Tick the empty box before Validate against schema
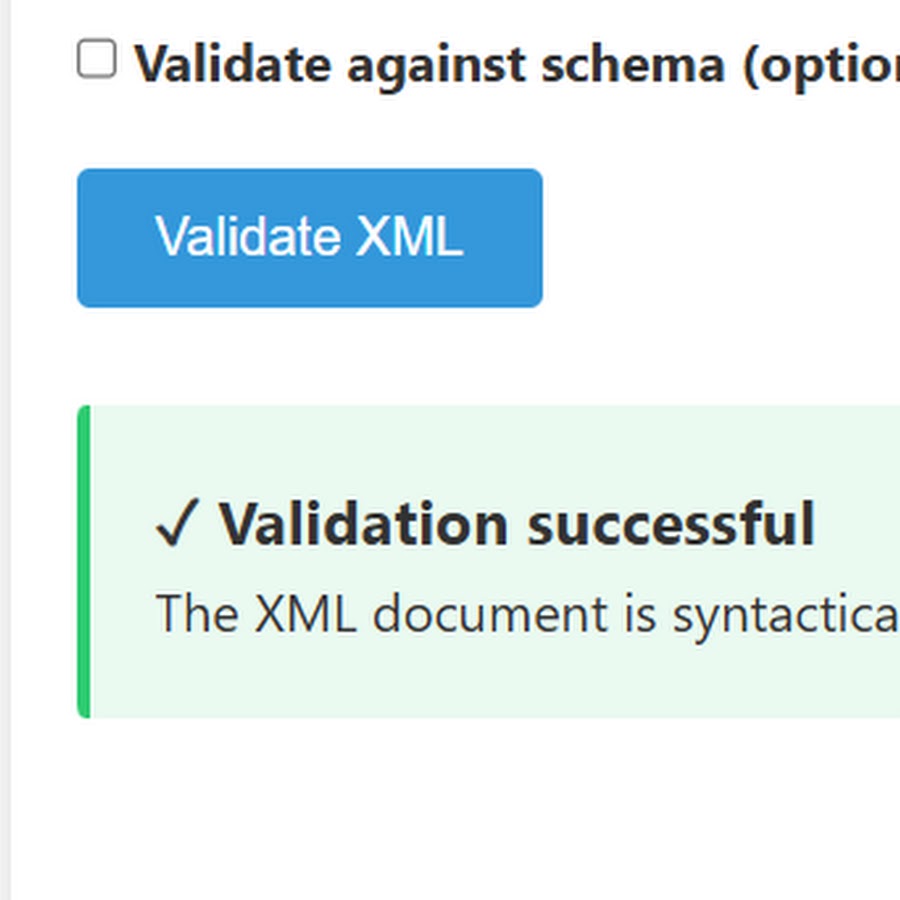Screen dimensions: 900x900 97,59
